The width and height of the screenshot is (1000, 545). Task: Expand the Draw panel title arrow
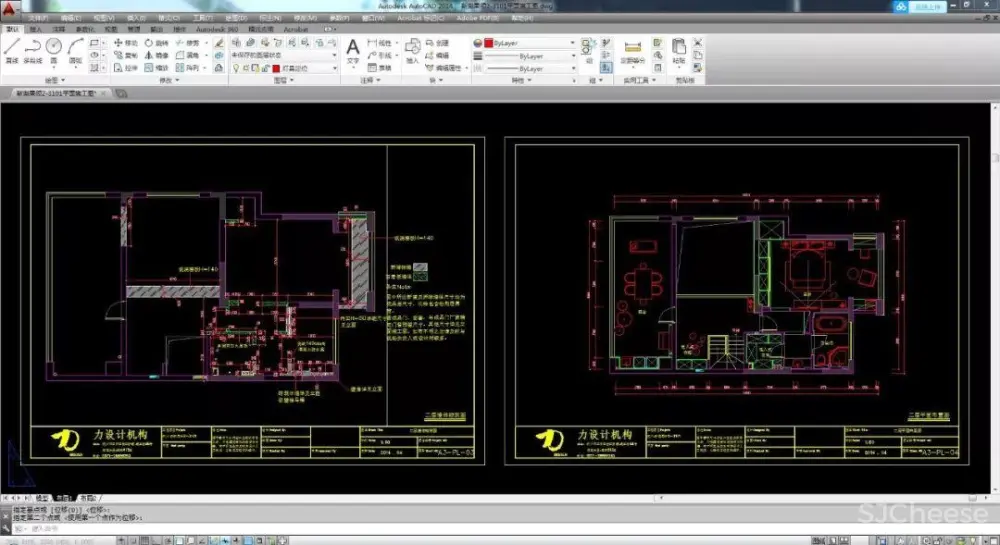pos(64,80)
